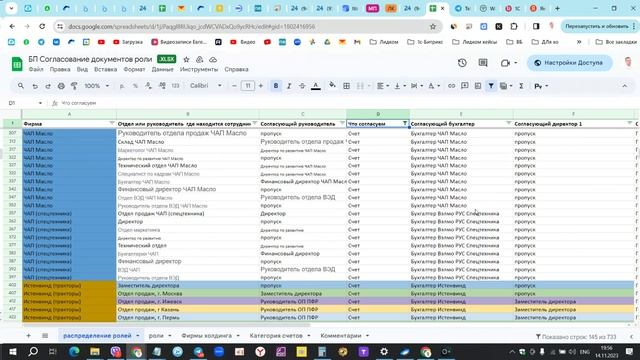
Task: Toggle strikethrough formatting
Action: (x=302, y=86)
